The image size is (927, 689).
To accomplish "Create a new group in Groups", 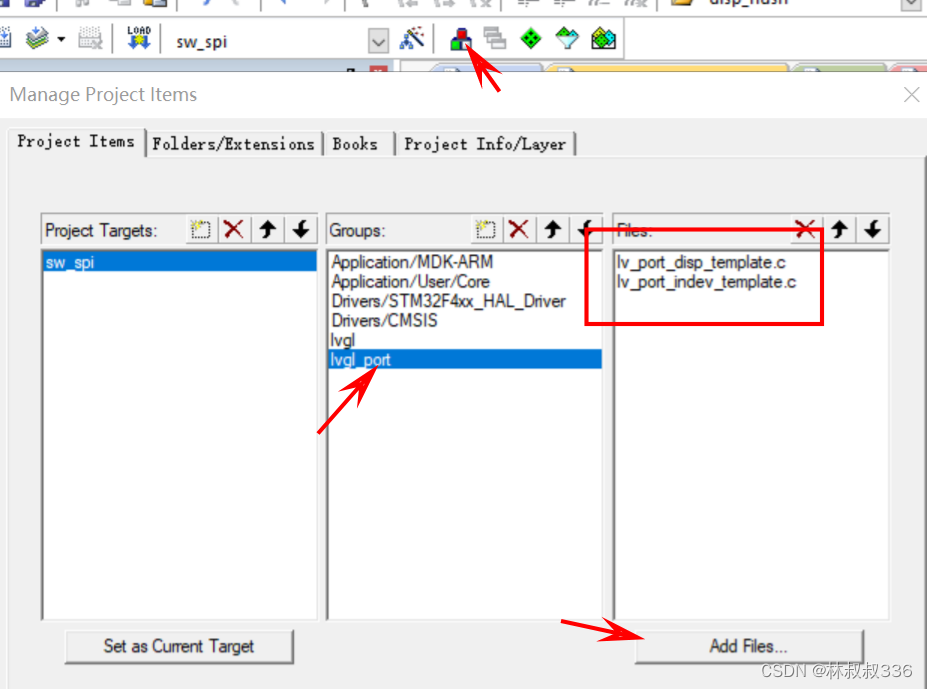I will [485, 229].
